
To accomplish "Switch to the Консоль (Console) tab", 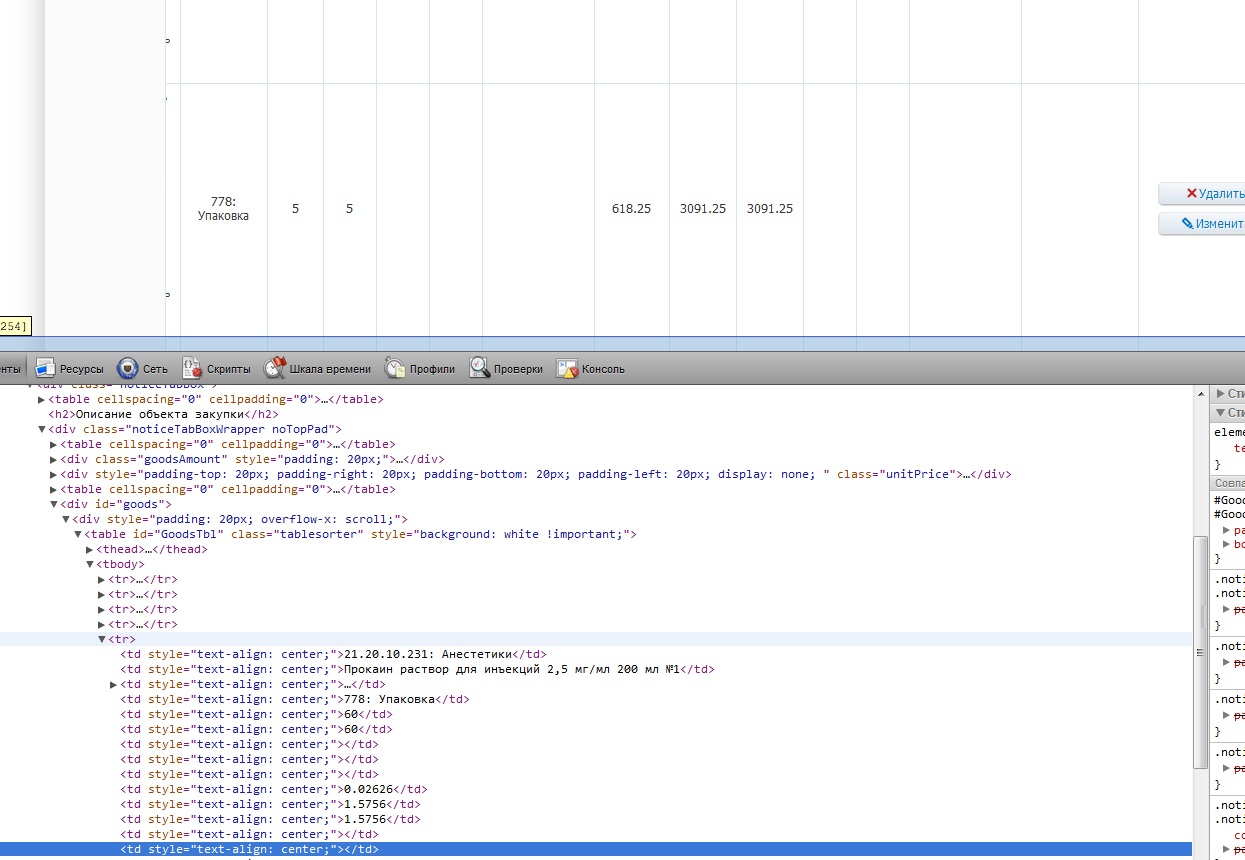I will tap(602, 369).
